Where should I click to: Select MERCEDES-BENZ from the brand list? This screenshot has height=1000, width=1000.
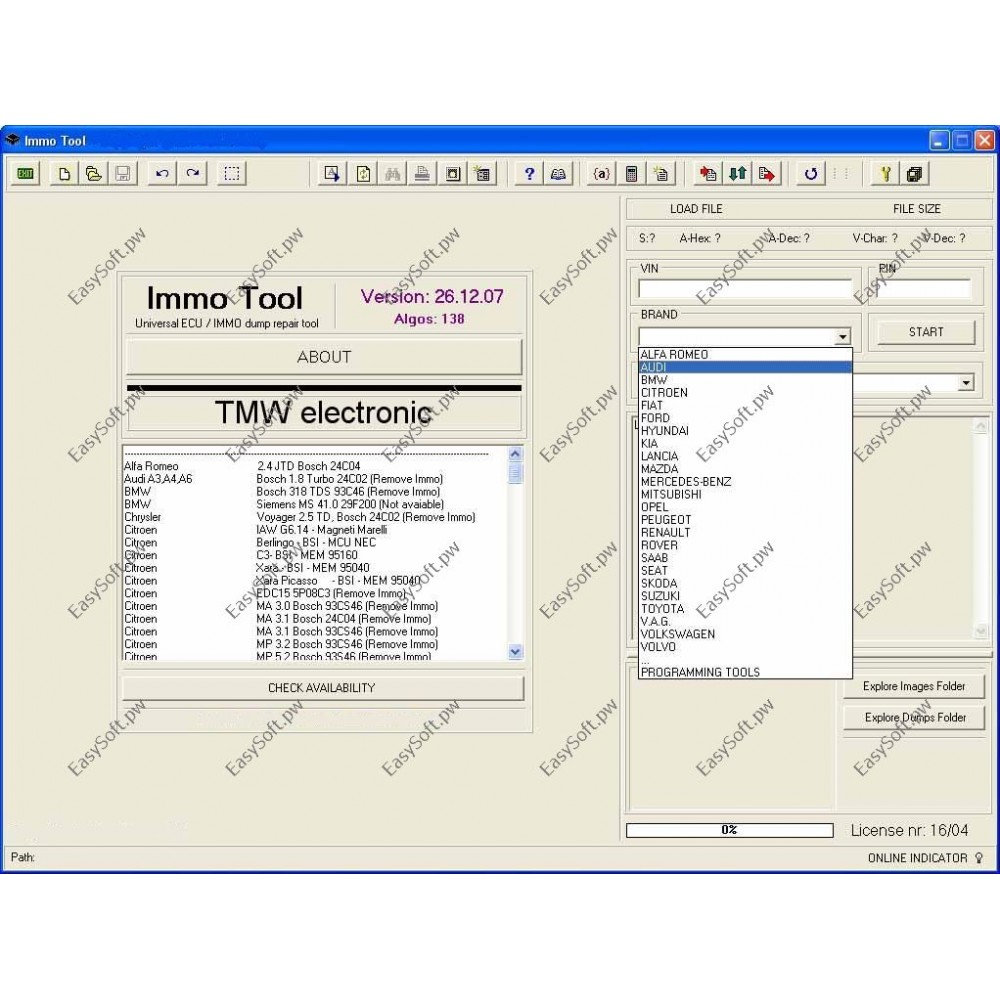(745, 482)
